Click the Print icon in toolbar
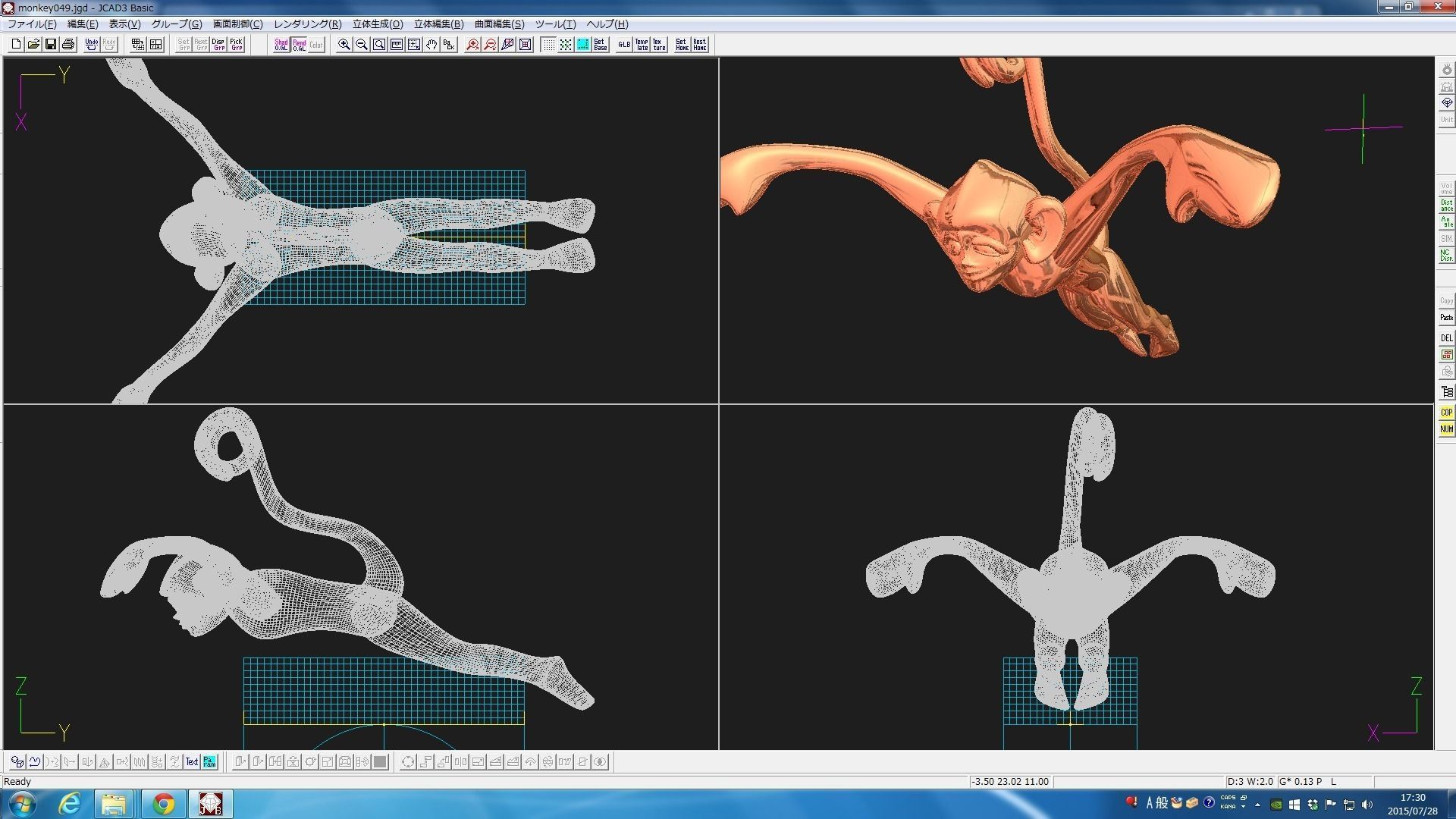This screenshot has width=1456, height=819. [68, 45]
